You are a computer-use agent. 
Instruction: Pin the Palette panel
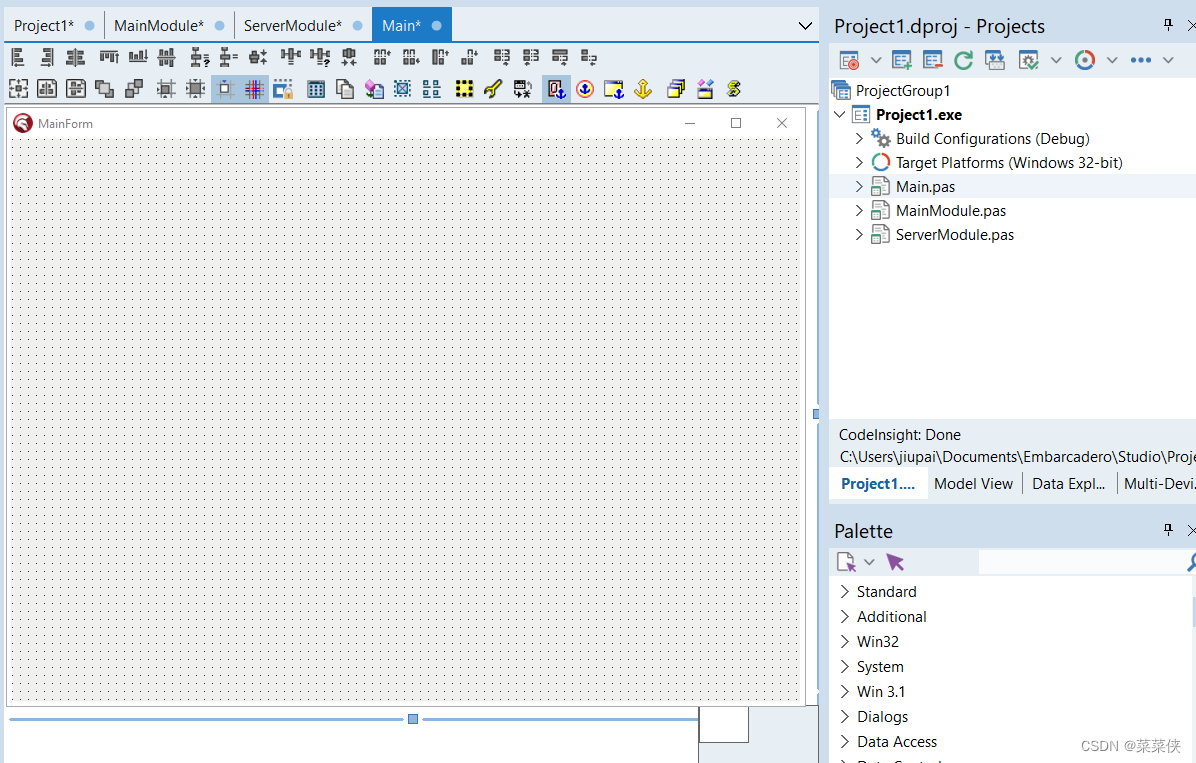coord(1168,530)
